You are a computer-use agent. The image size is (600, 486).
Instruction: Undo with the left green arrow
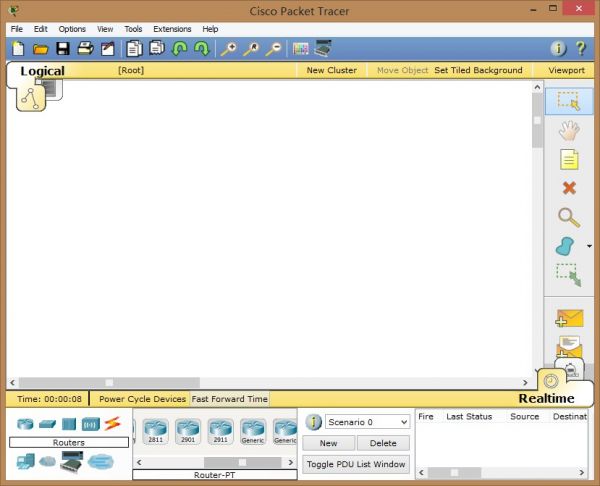pyautogui.click(x=179, y=49)
